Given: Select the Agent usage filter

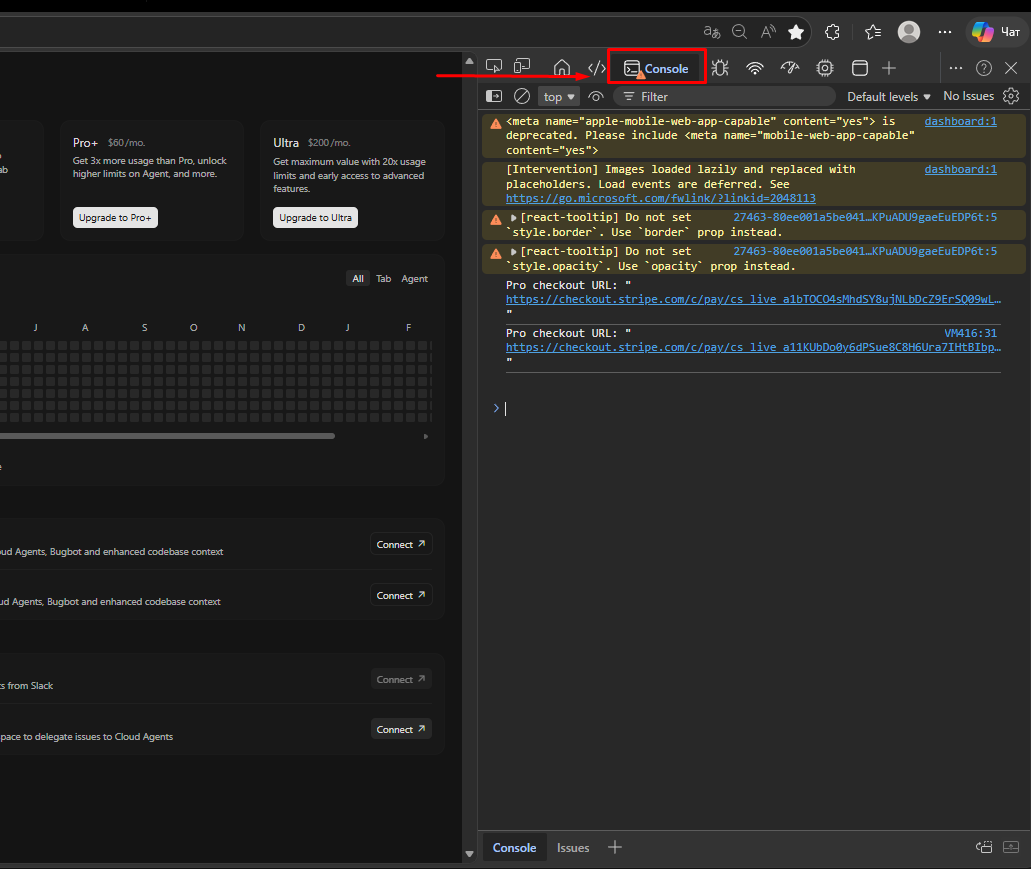Looking at the screenshot, I should (x=414, y=279).
